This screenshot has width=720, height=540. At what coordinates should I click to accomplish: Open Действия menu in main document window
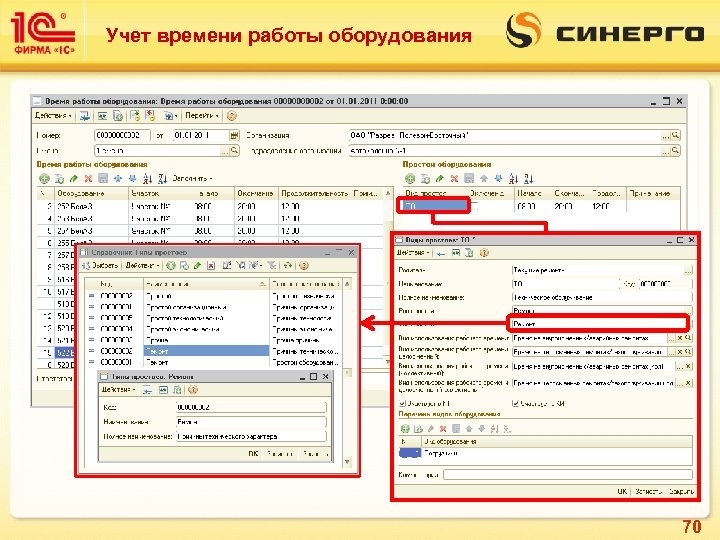tap(53, 116)
